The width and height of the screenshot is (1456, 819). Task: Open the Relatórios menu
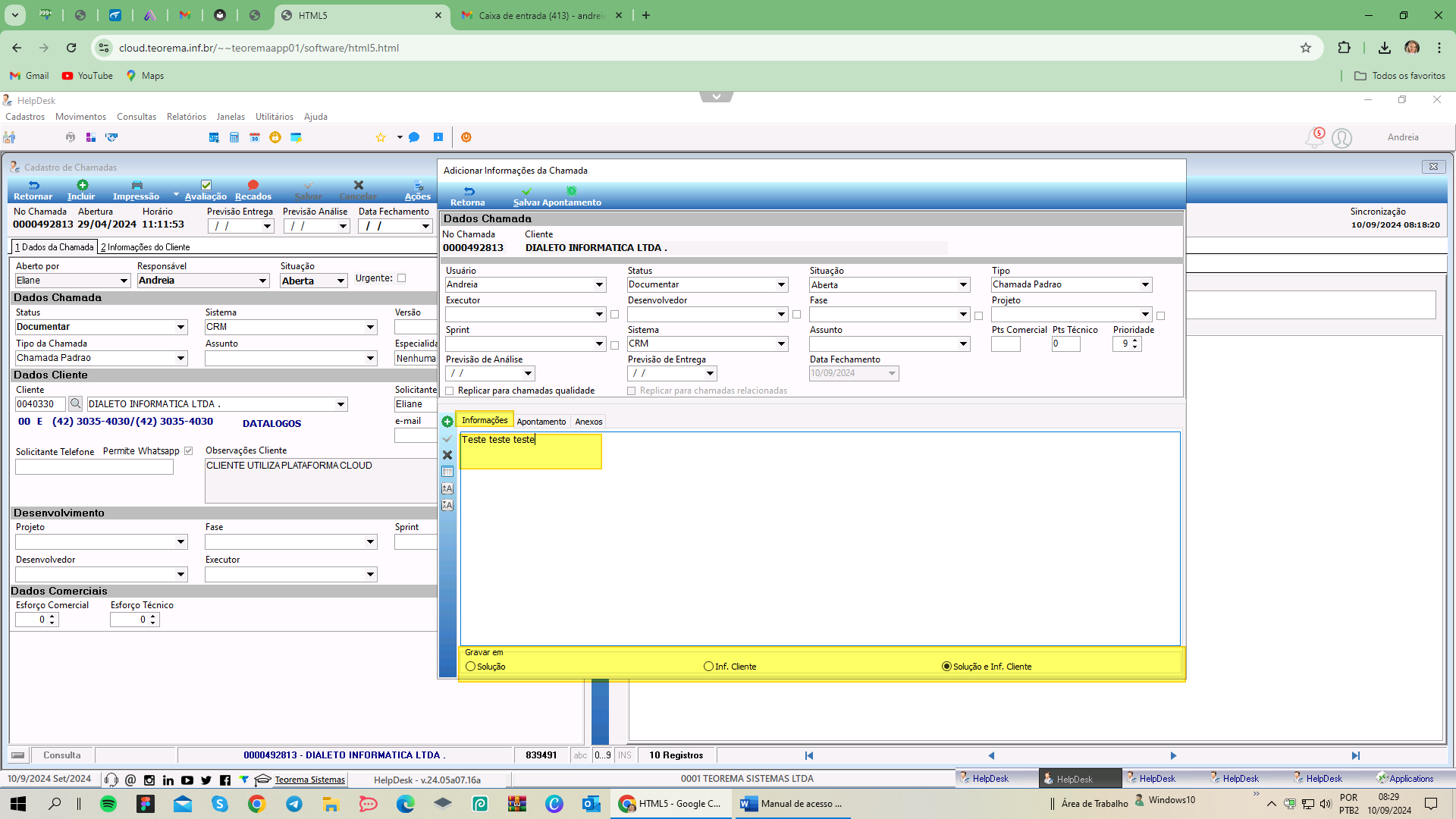point(187,117)
